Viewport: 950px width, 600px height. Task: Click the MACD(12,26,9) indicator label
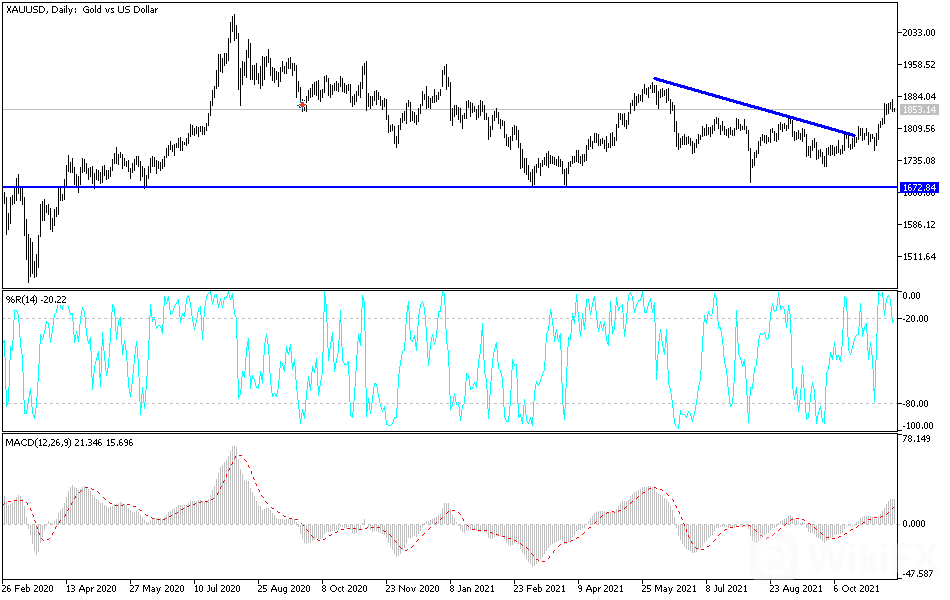click(x=69, y=442)
